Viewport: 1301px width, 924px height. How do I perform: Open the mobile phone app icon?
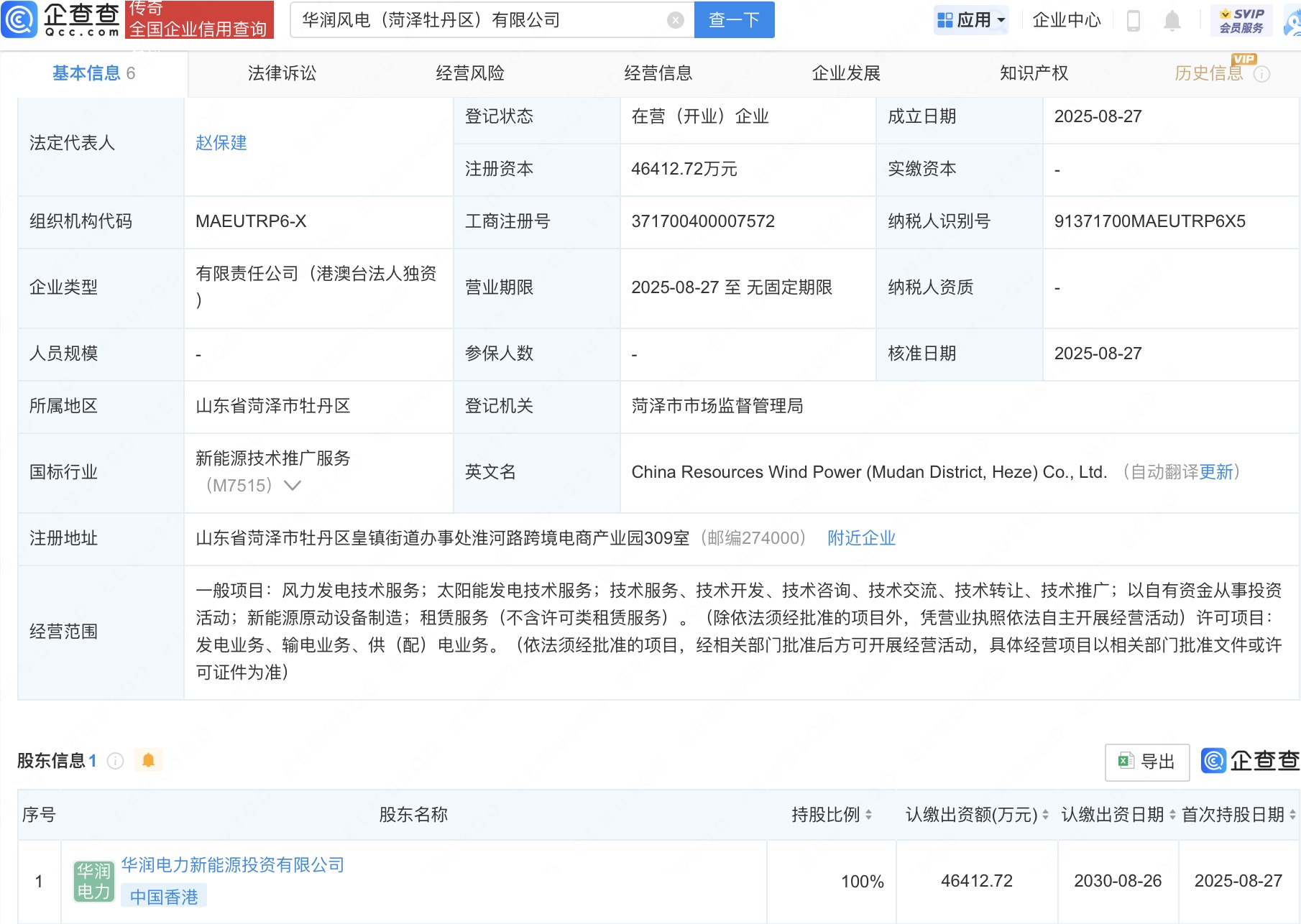coord(1134,21)
